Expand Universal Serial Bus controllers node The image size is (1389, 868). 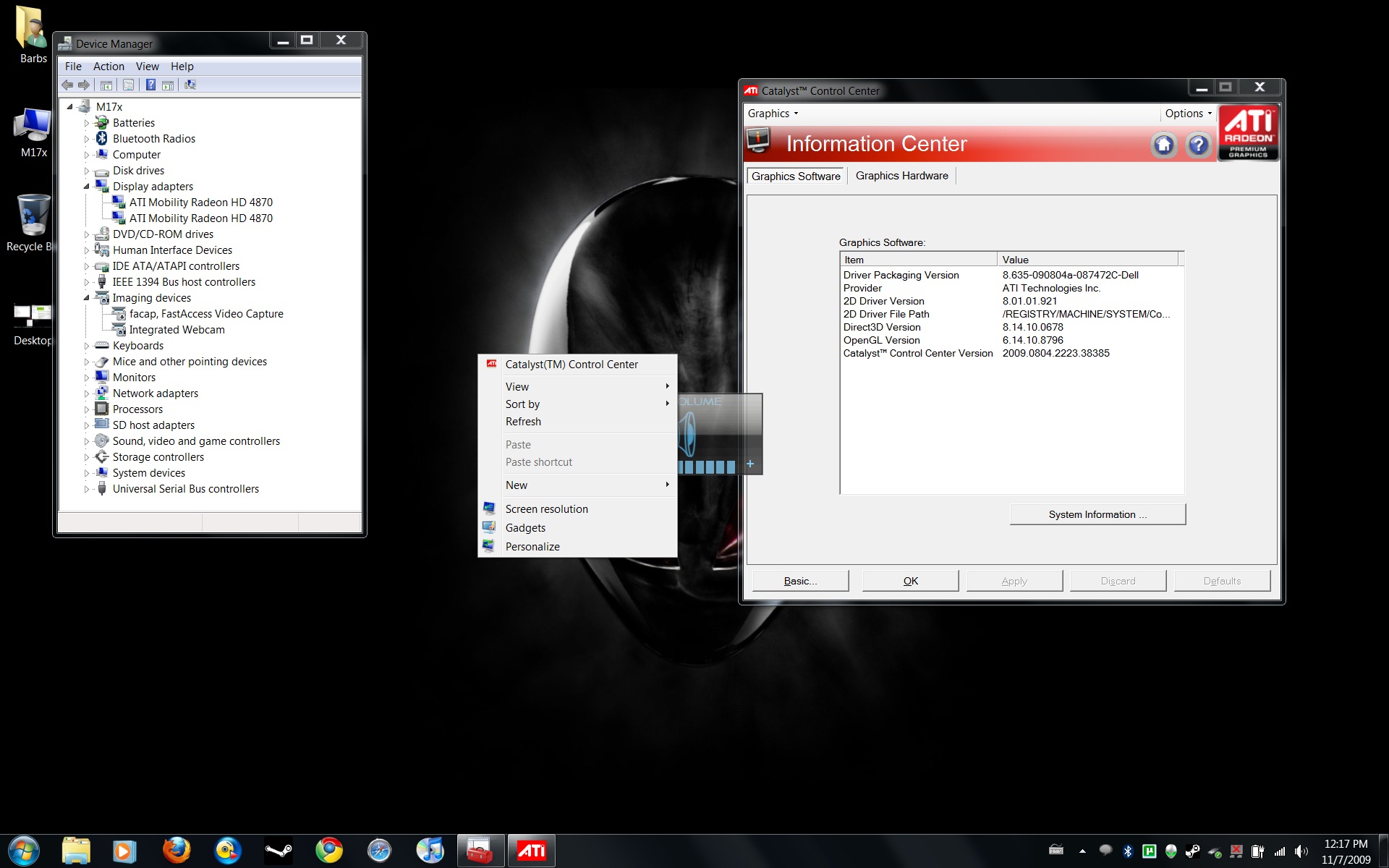click(87, 489)
